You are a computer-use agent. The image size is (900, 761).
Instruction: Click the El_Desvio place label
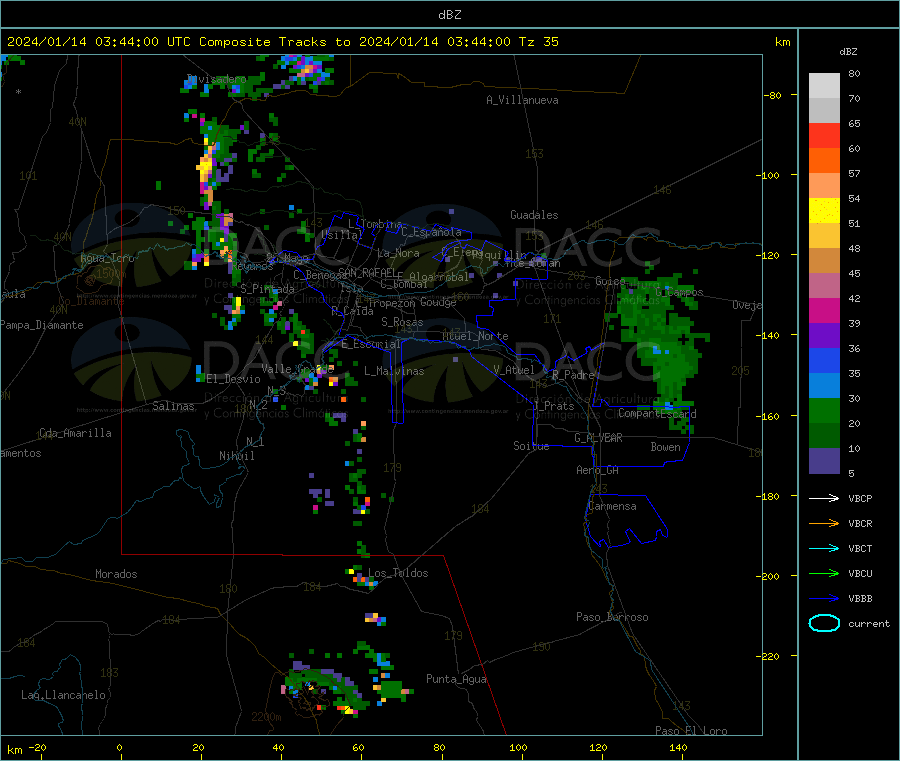point(233,379)
